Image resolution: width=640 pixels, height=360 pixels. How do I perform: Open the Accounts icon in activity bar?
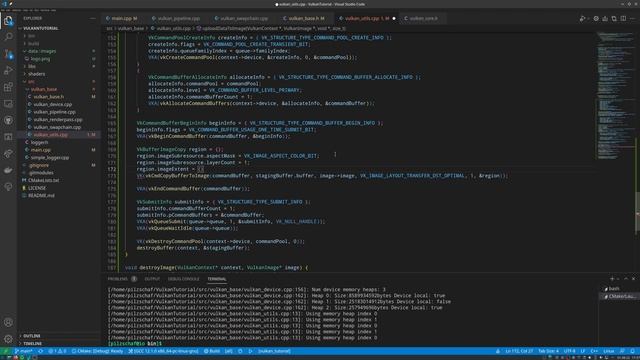click(x=8, y=322)
